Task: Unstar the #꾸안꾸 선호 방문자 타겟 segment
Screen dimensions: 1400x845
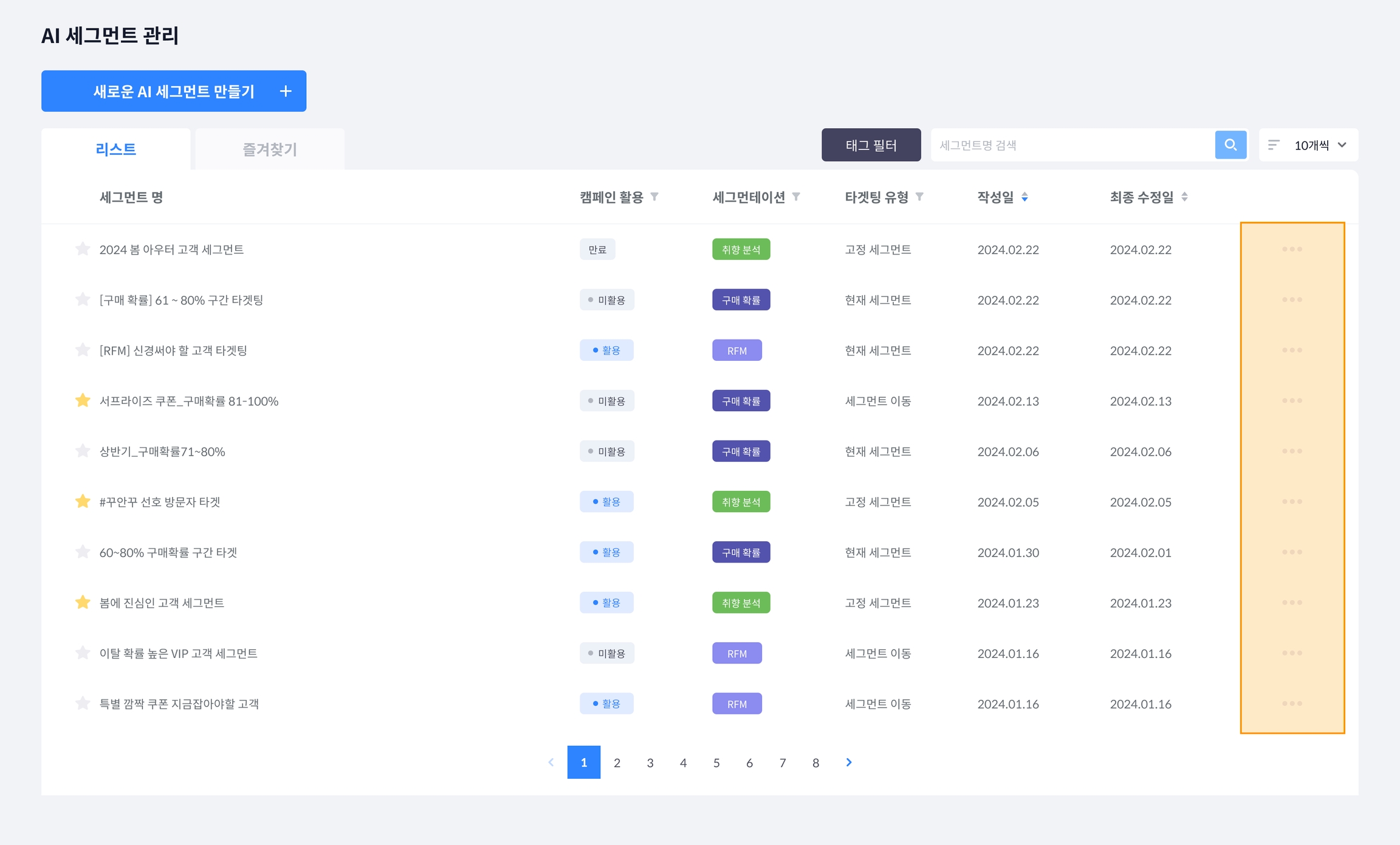Action: pyautogui.click(x=83, y=501)
